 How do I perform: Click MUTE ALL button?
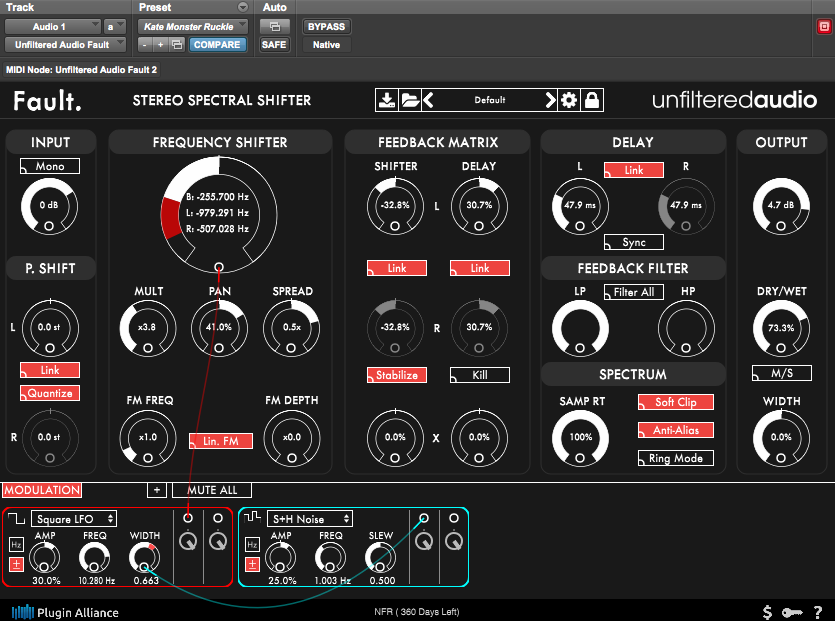pos(212,490)
